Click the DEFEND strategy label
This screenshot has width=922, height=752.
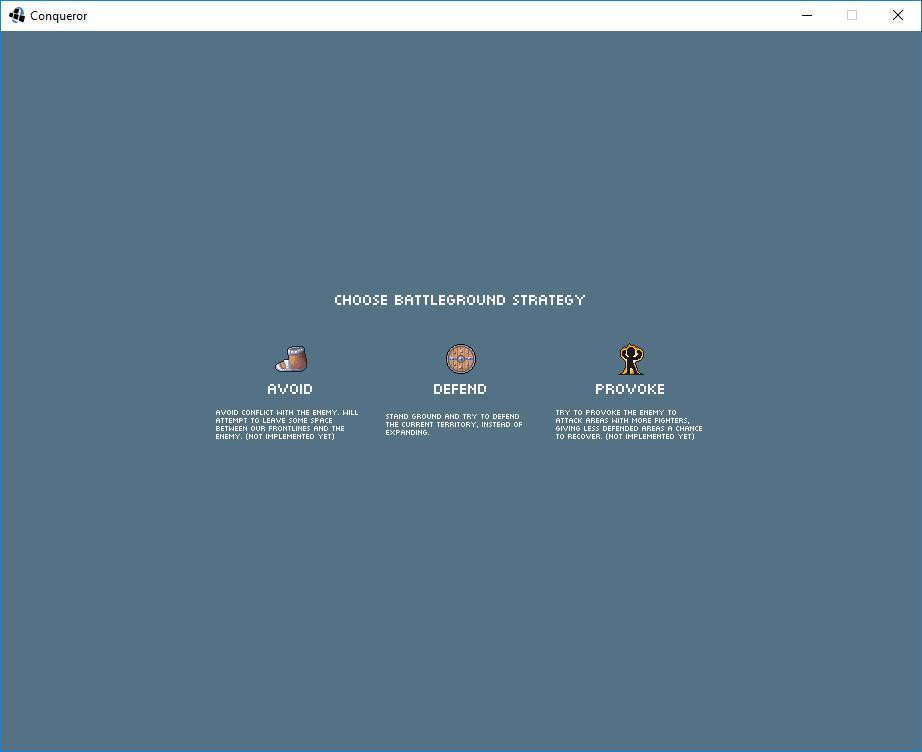460,389
